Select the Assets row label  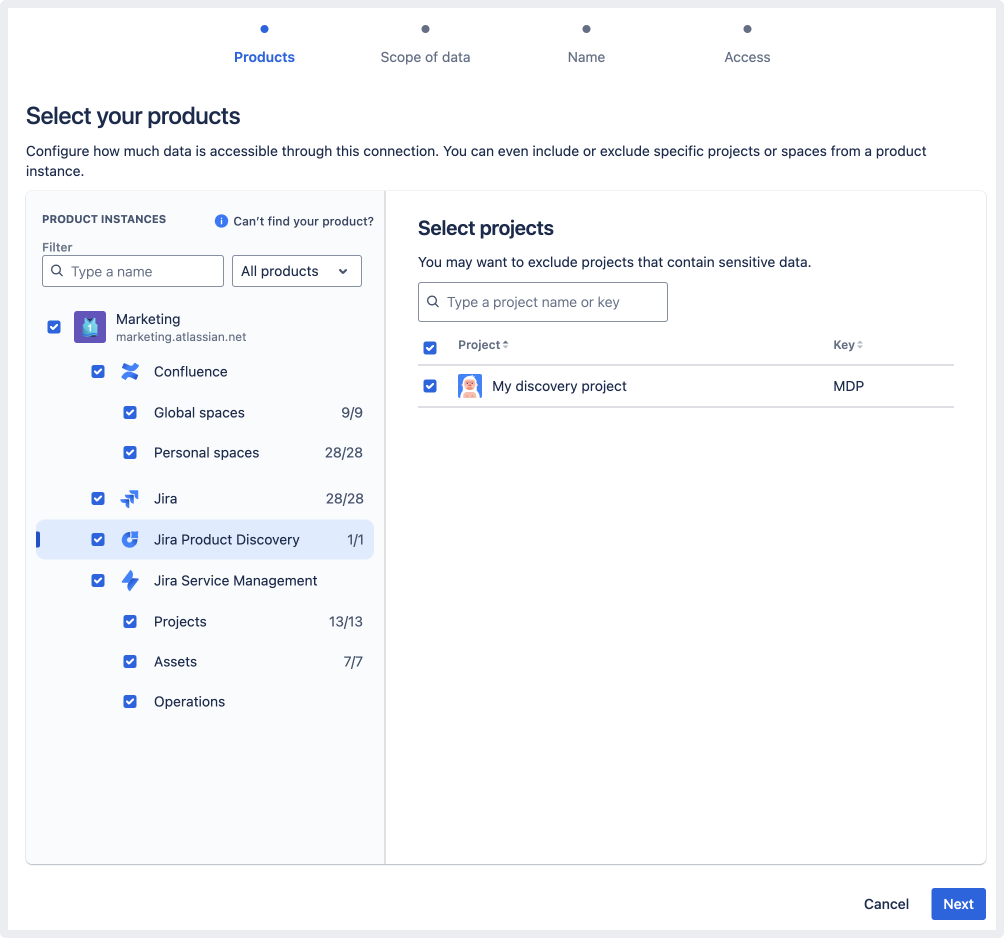(x=175, y=661)
